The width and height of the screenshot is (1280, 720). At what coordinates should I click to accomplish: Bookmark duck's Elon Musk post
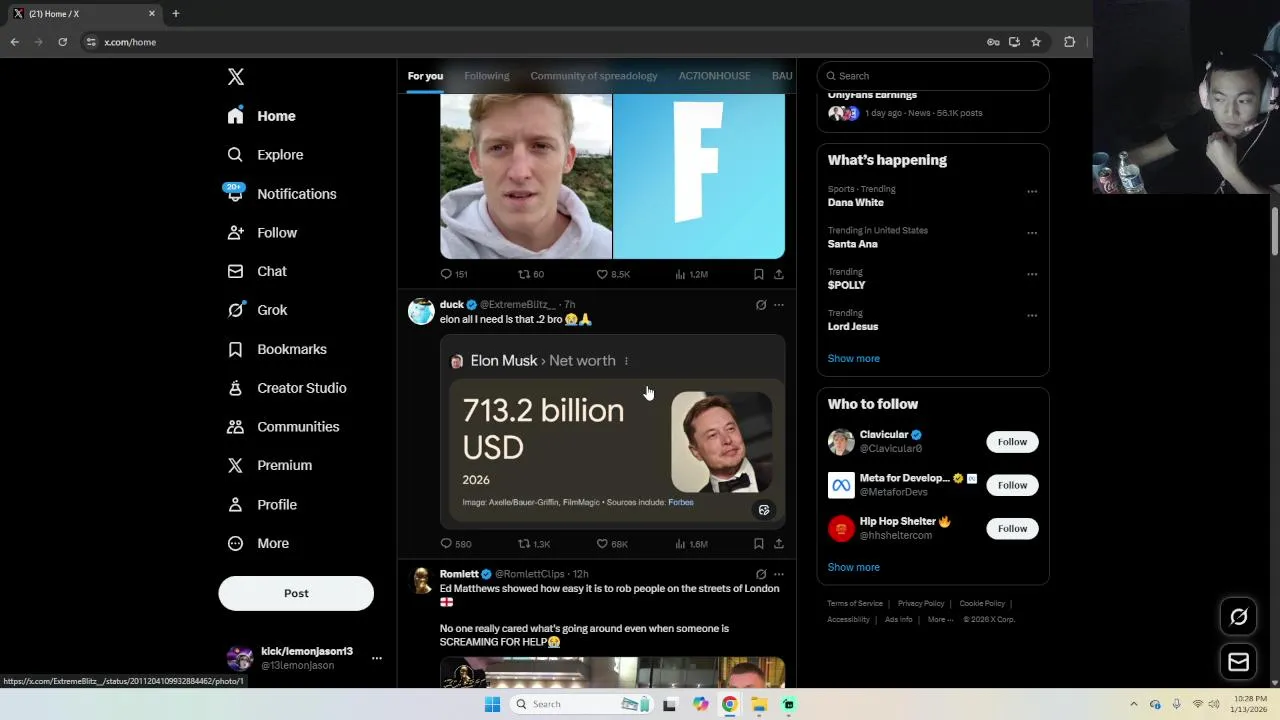[x=759, y=544]
